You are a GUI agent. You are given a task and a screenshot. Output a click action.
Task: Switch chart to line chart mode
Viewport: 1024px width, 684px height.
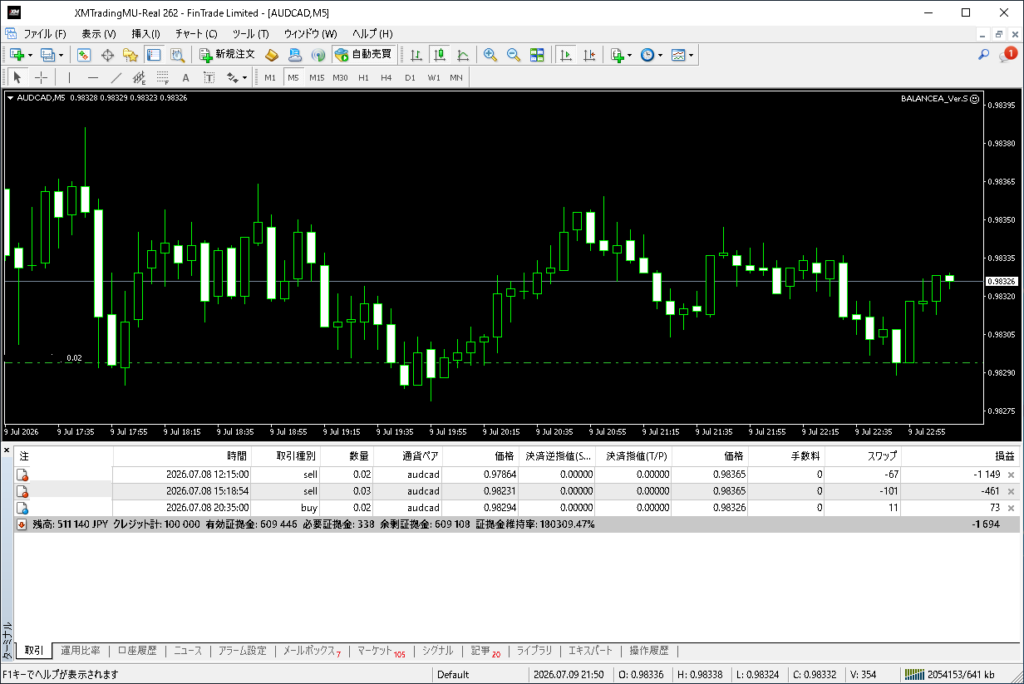coord(462,55)
